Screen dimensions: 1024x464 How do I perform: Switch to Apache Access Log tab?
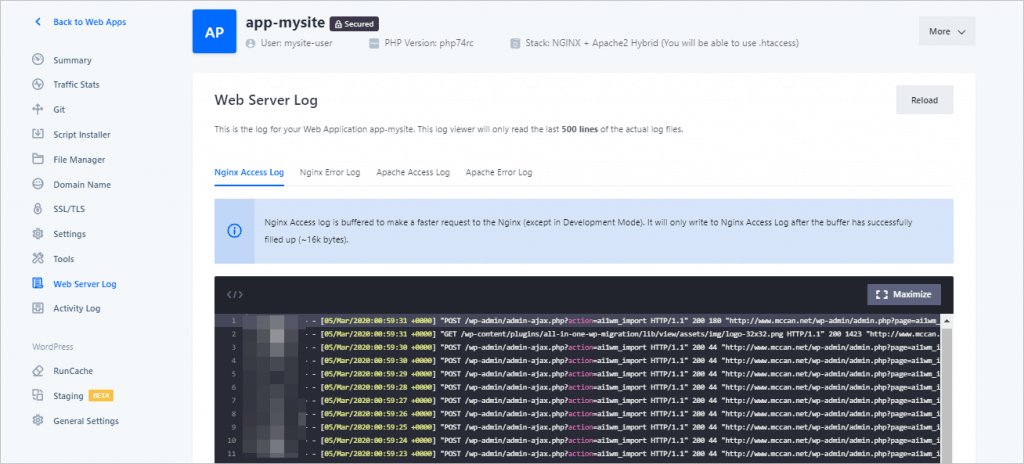coord(413,173)
